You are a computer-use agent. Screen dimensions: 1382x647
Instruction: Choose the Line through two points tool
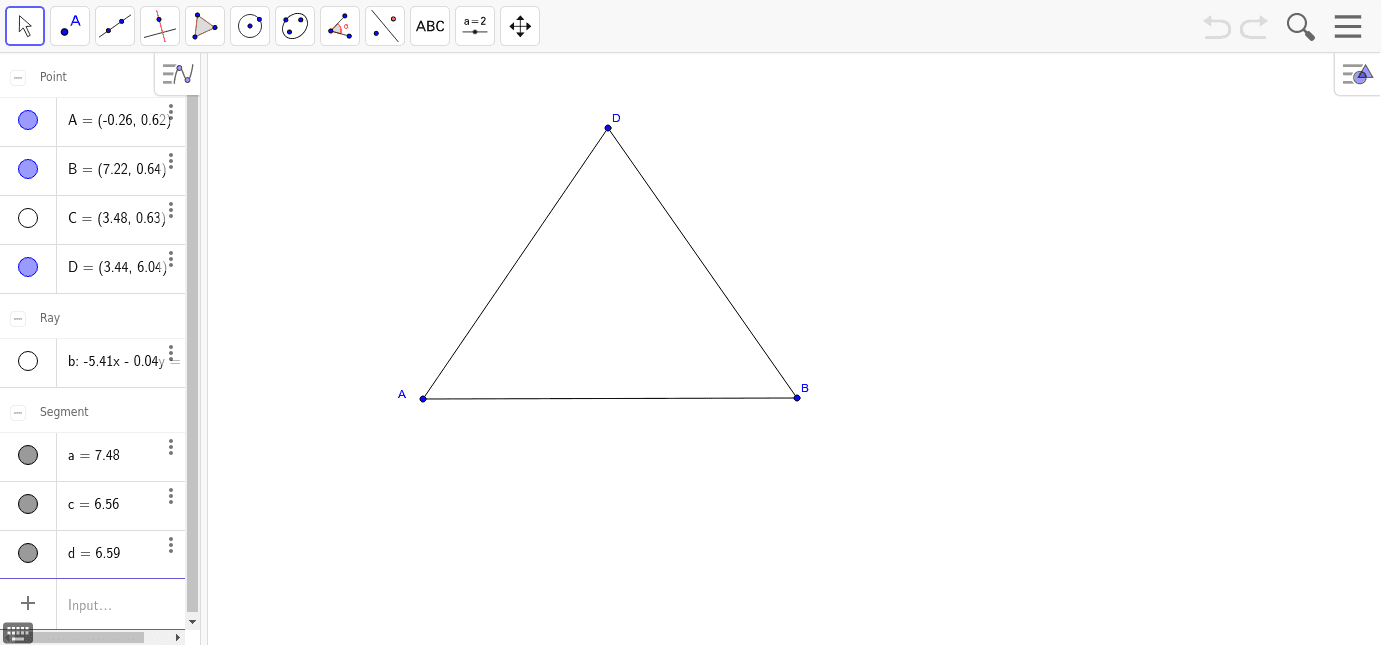[115, 26]
